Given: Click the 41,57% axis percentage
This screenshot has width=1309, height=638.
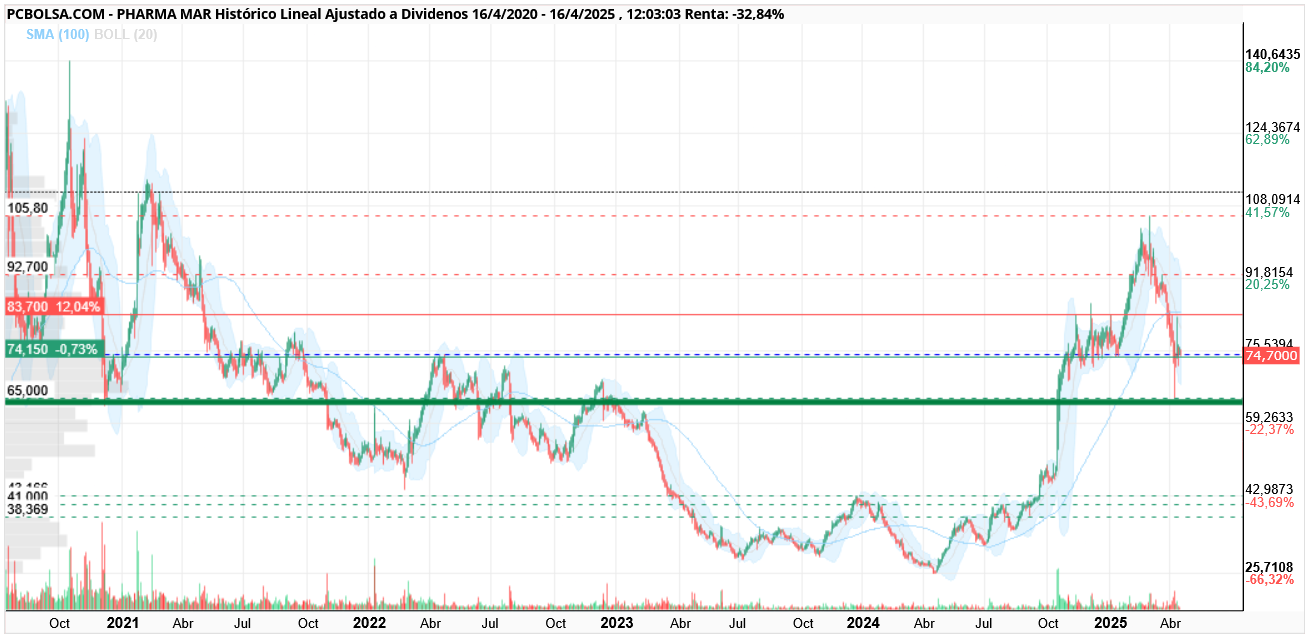Looking at the screenshot, I should pos(1267,213).
